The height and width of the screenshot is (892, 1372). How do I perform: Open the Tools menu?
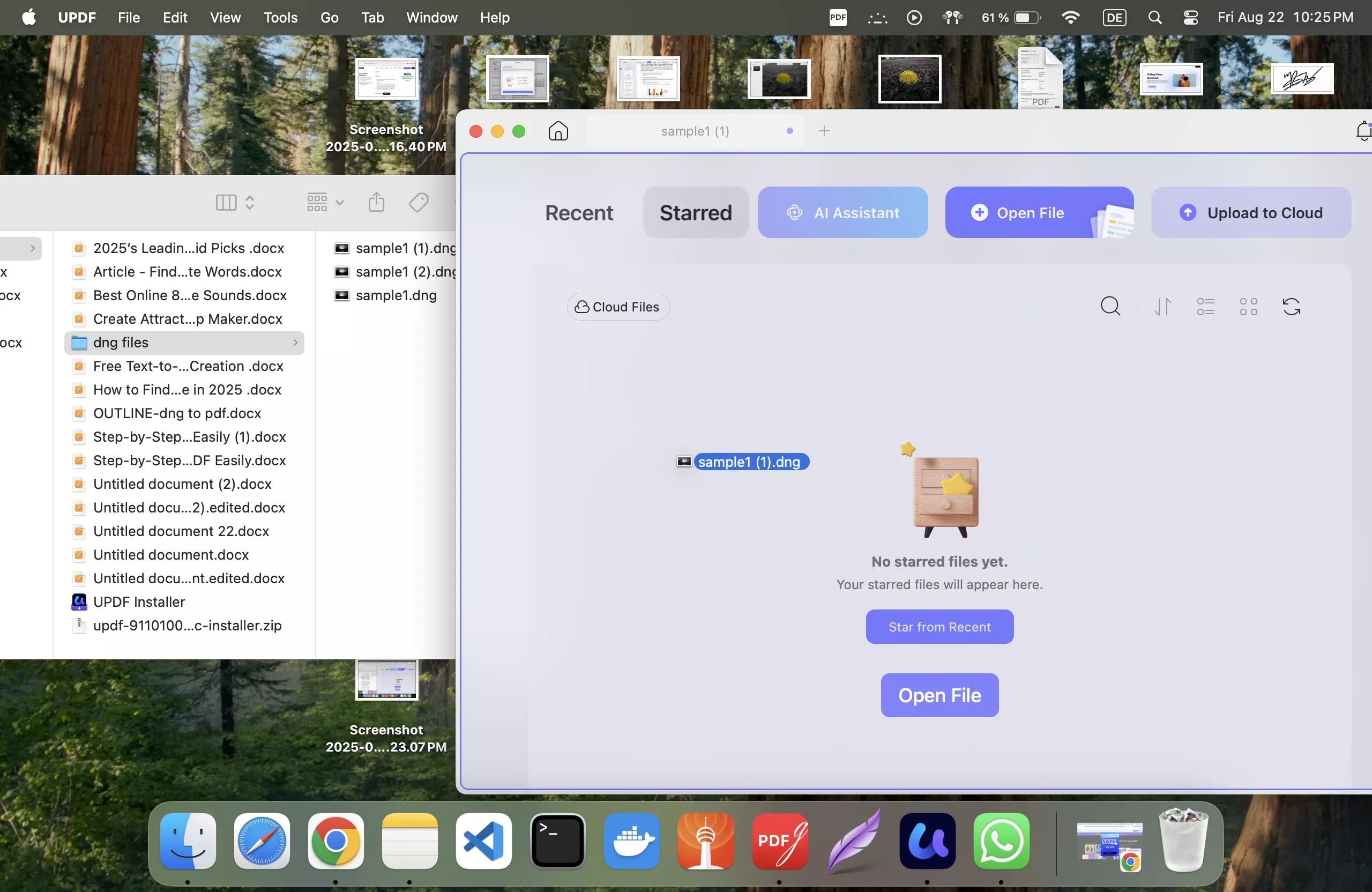coord(280,18)
